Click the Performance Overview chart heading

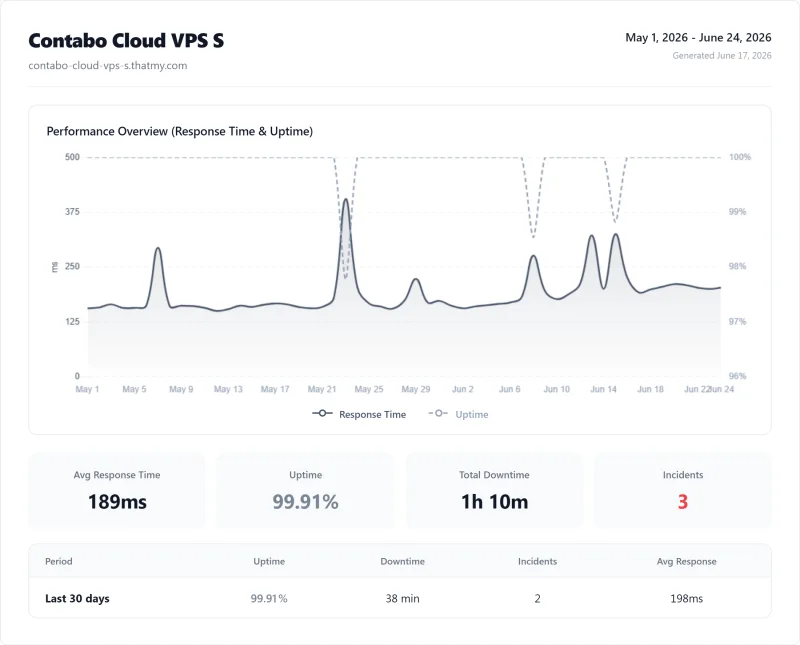point(180,131)
